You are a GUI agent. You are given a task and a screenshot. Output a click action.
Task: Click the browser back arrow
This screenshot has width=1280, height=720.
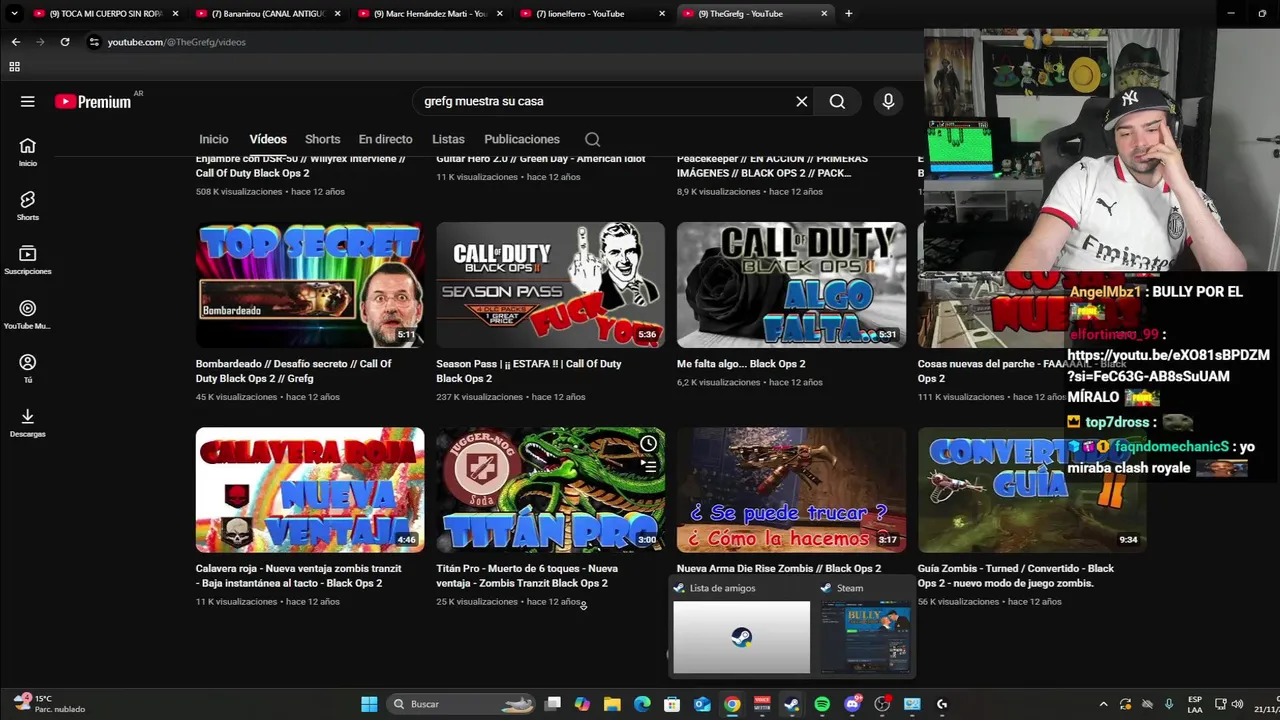[x=15, y=42]
